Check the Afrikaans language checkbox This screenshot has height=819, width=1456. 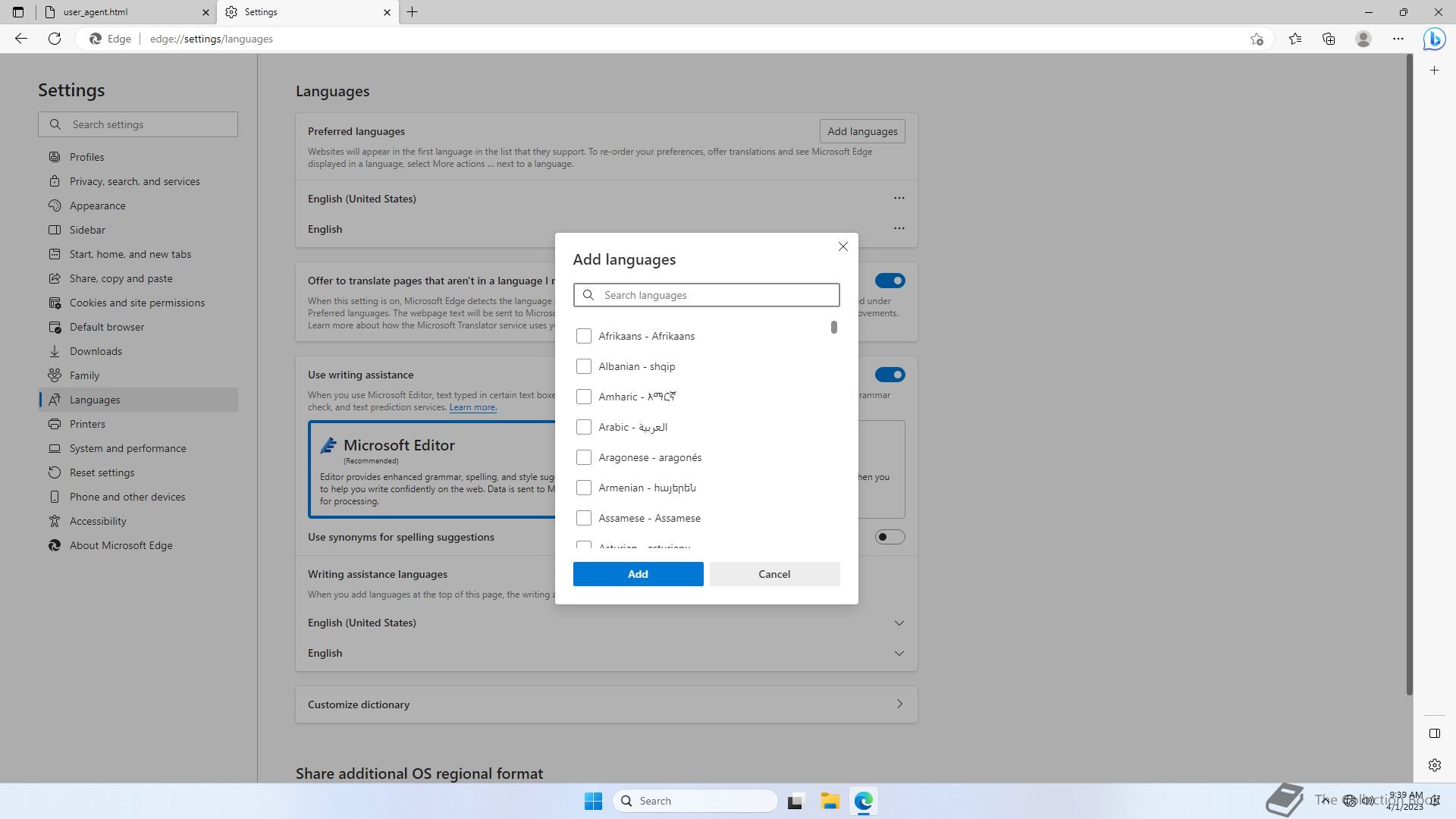[584, 336]
